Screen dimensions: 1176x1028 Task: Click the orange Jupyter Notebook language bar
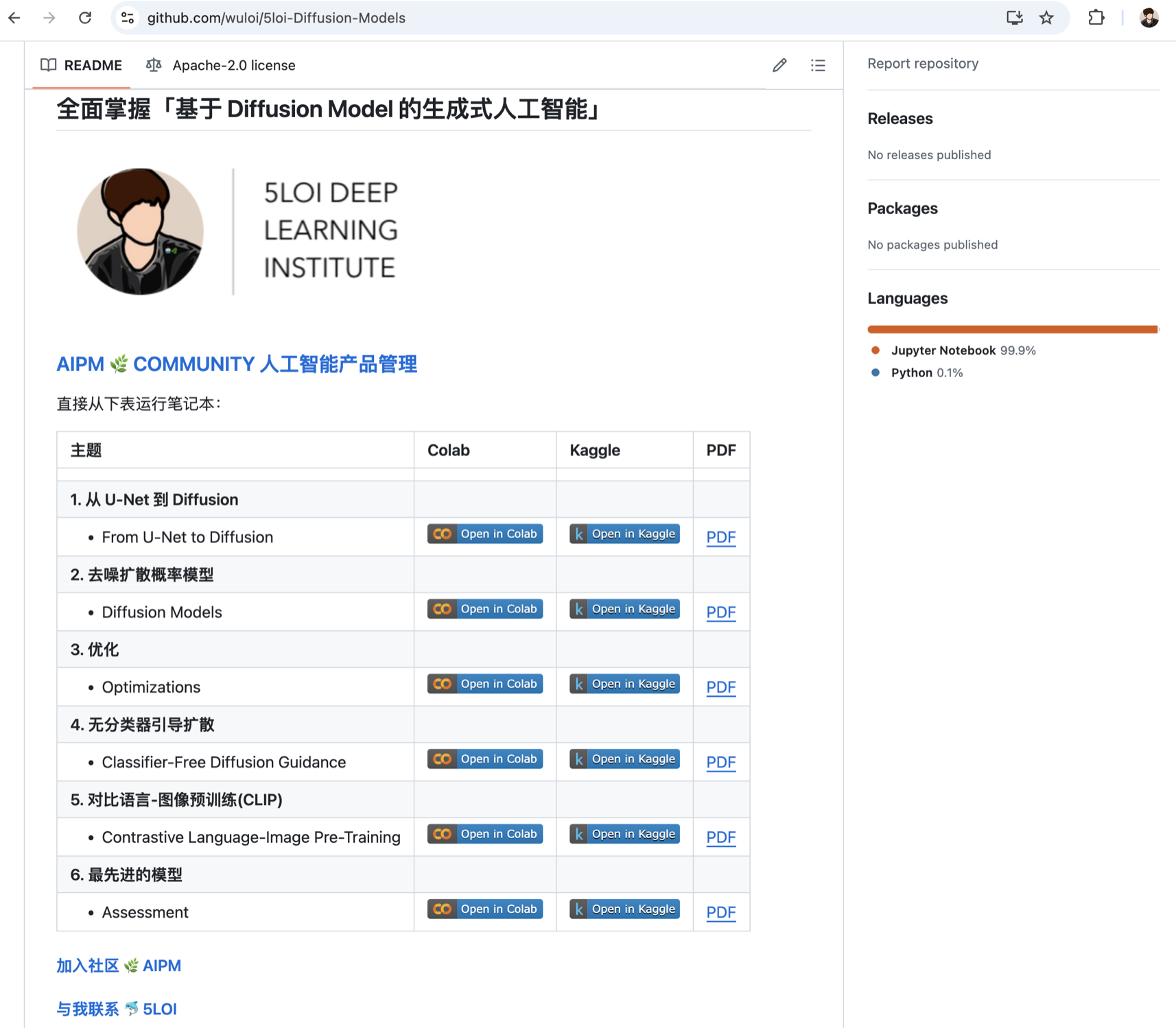1011,330
